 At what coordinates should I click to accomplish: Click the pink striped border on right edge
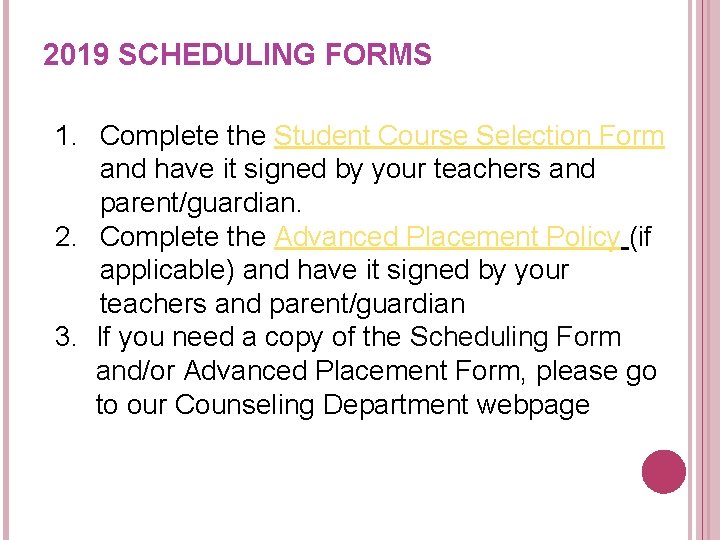coord(704,270)
